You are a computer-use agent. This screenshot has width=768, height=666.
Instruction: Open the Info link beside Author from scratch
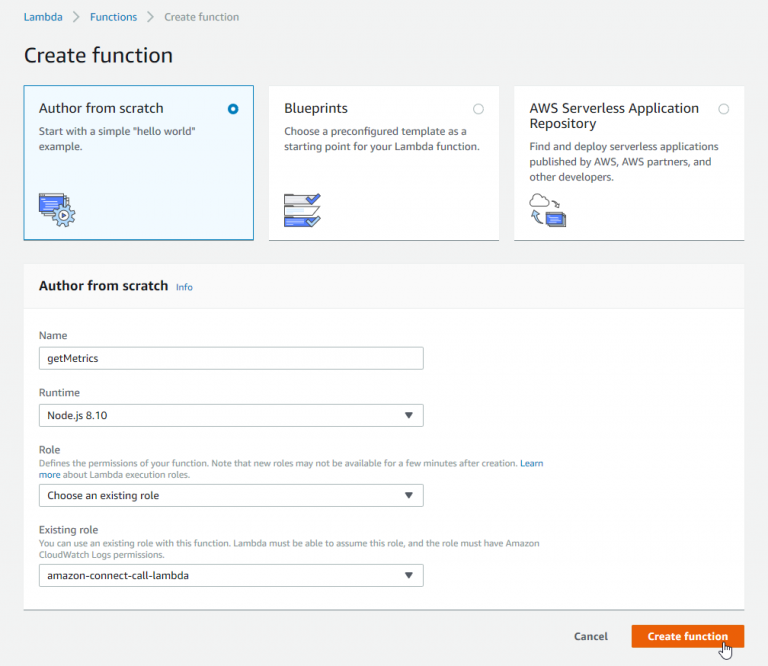(x=184, y=287)
